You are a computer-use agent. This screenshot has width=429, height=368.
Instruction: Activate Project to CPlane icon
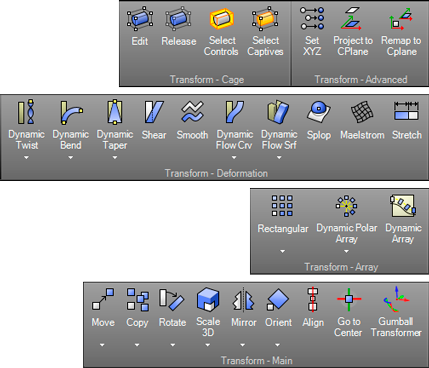(351, 18)
